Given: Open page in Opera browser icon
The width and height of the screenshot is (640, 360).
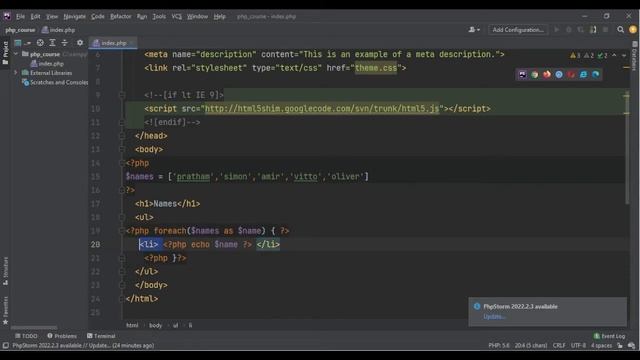Looking at the screenshot, I should coord(571,74).
